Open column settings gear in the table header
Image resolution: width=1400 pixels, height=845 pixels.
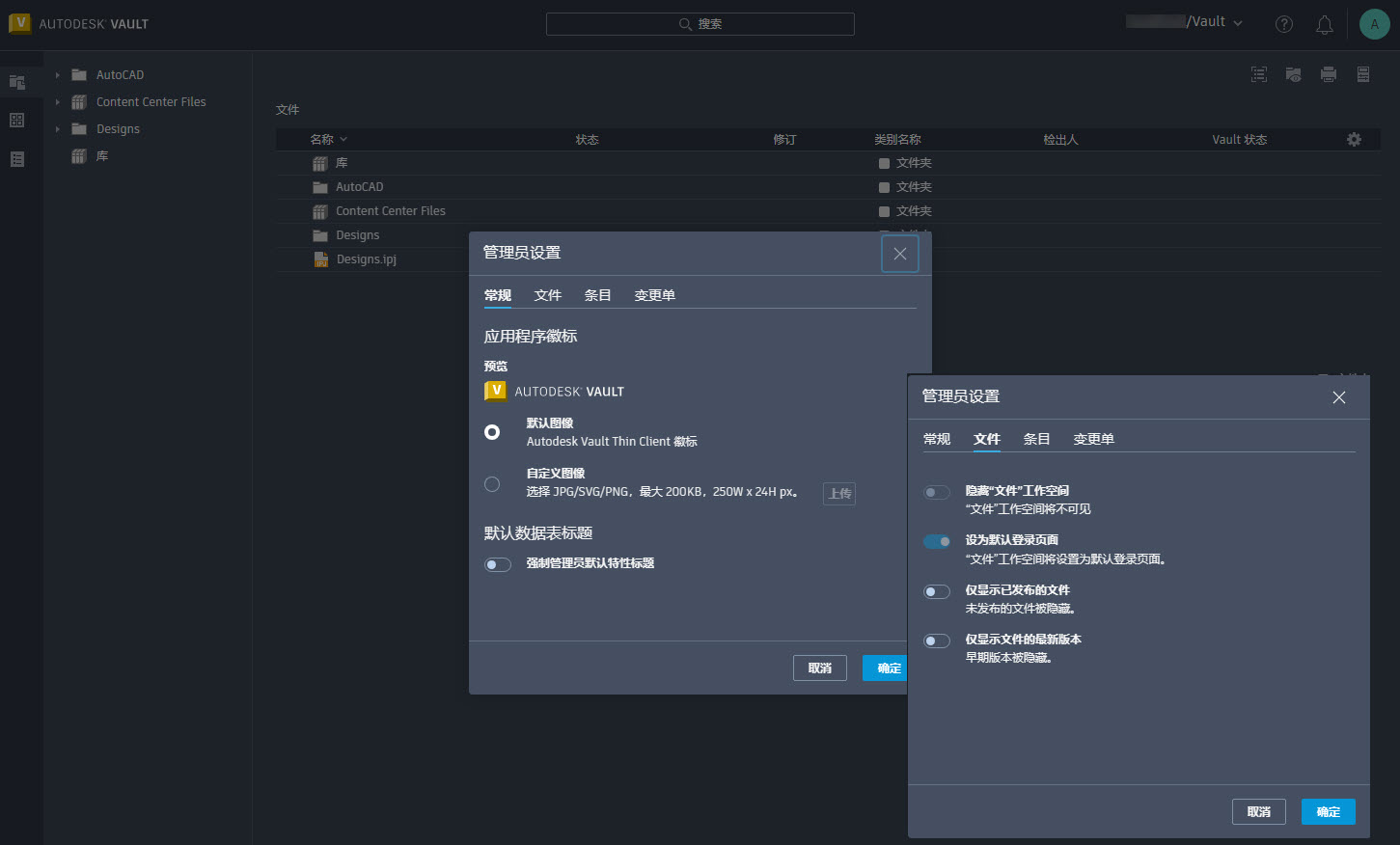[1355, 140]
